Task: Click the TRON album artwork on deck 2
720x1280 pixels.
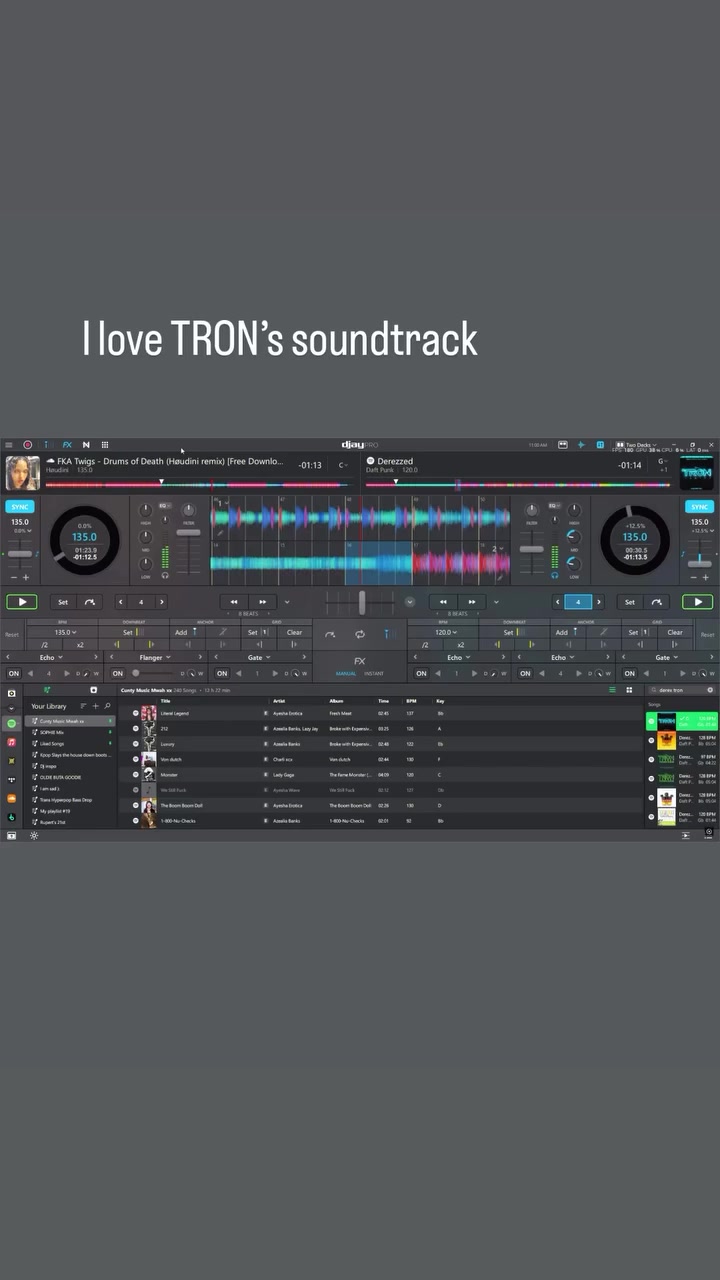Action: click(697, 473)
